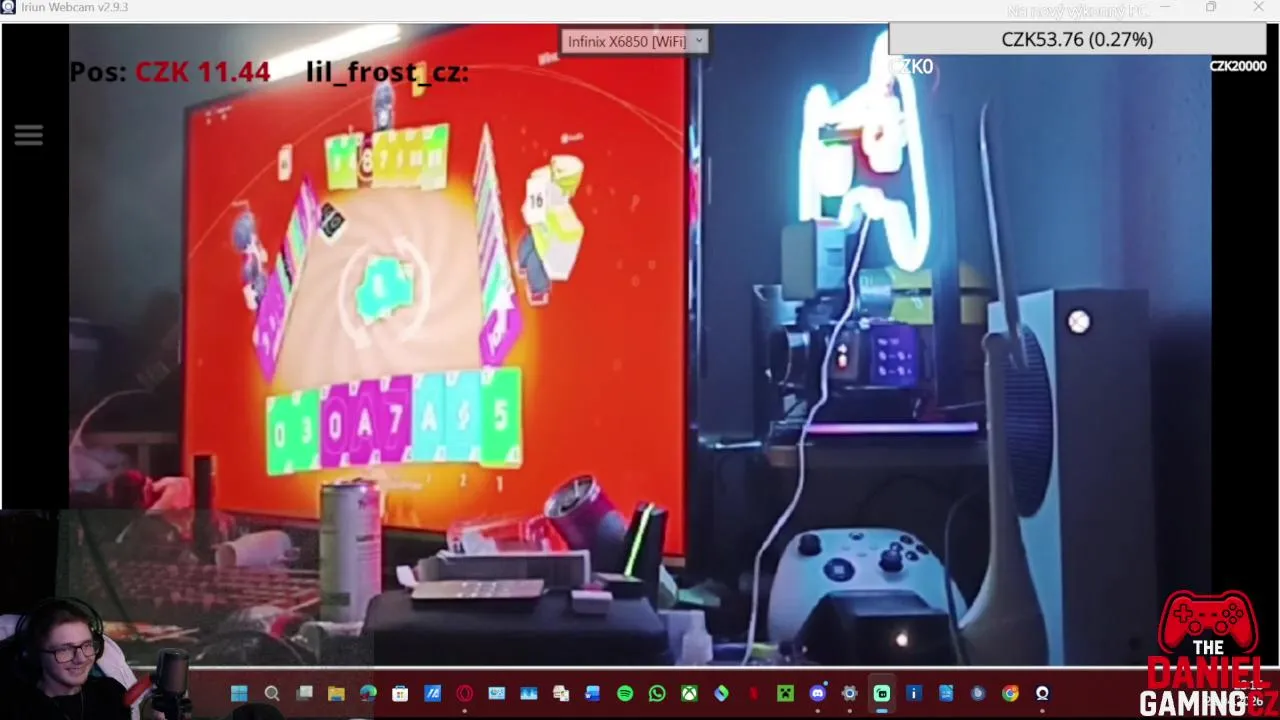
Task: Click the 'CZK20000' goal amount label
Action: [x=1238, y=66]
